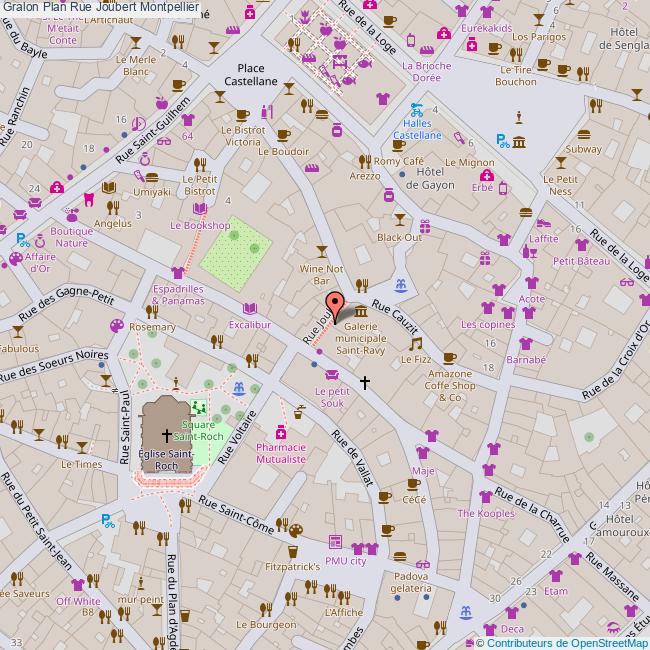Image resolution: width=650 pixels, height=650 pixels.
Task: Select the green park area near Le Bookshop
Action: point(235,246)
